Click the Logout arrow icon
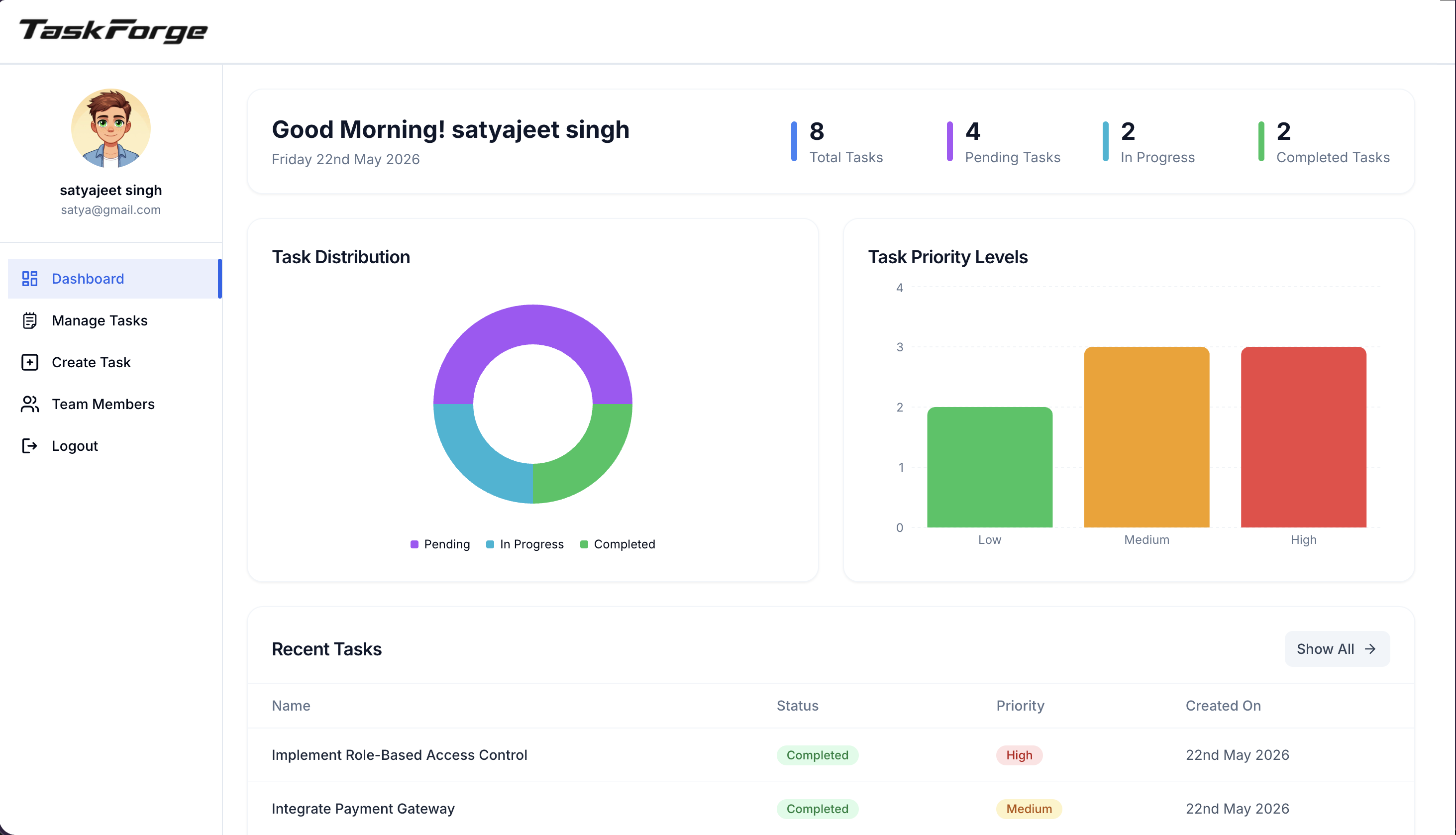 point(30,446)
